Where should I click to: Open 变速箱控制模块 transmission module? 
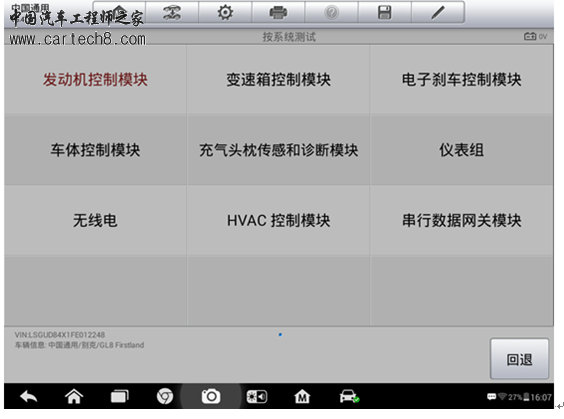pos(278,79)
